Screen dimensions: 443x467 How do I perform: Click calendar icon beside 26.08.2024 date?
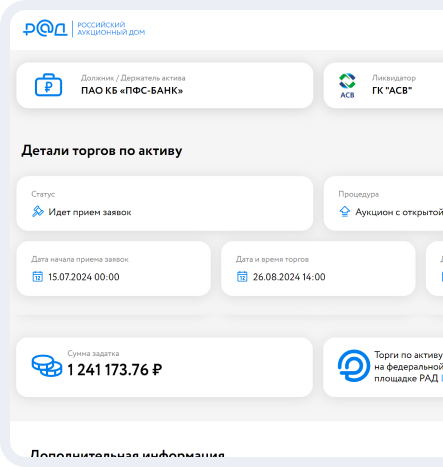coord(242,277)
